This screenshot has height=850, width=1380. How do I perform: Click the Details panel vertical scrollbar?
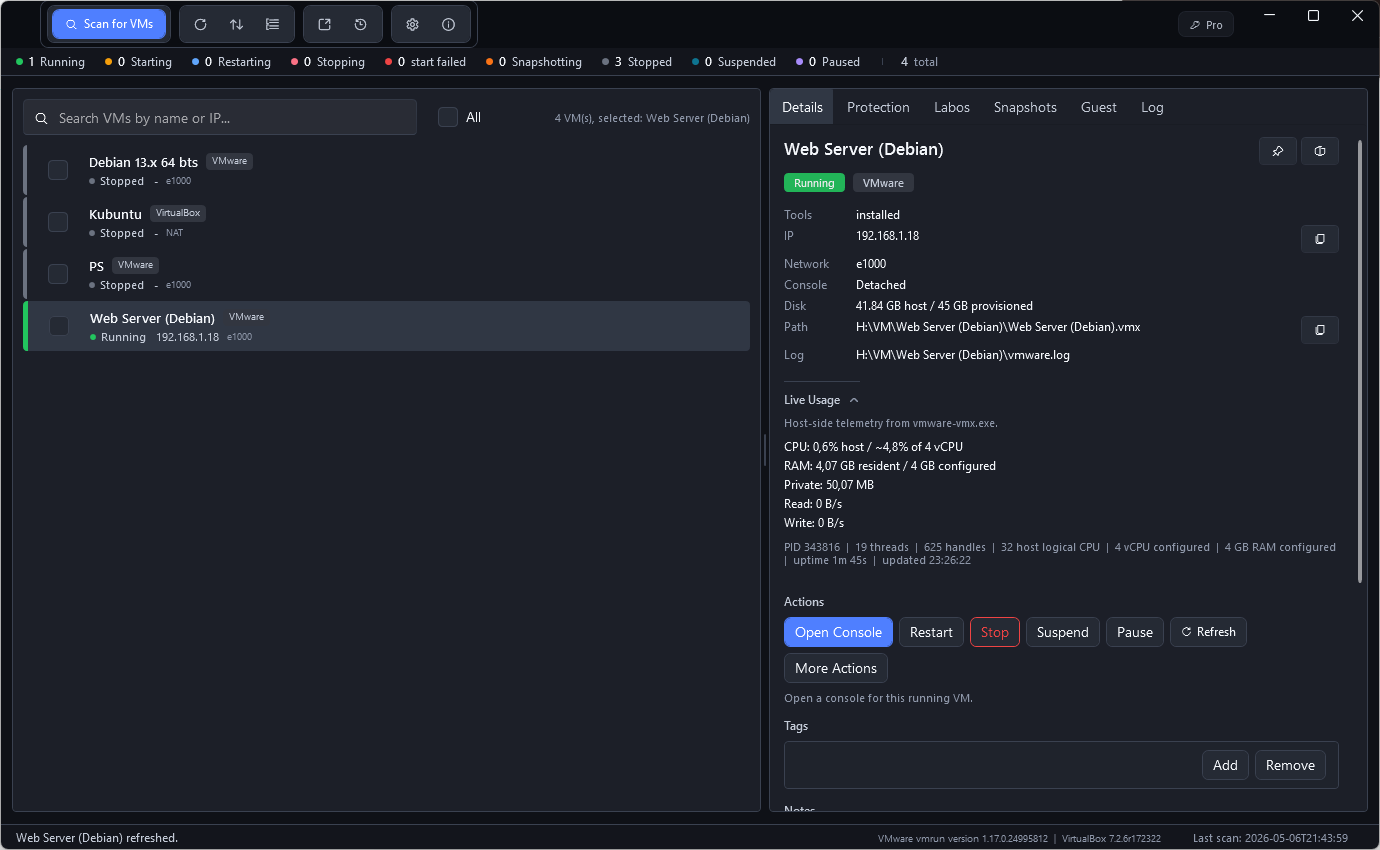(1359, 360)
